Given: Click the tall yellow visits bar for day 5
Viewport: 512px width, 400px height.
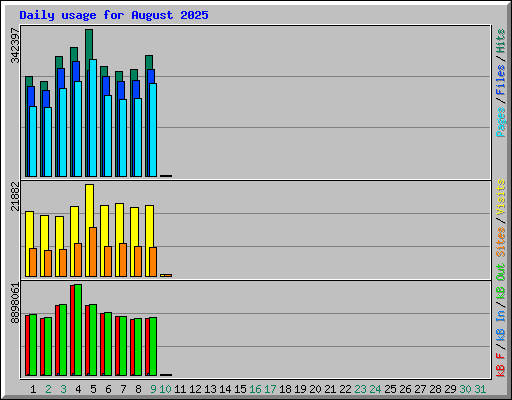Looking at the screenshot, I should click(88, 206).
